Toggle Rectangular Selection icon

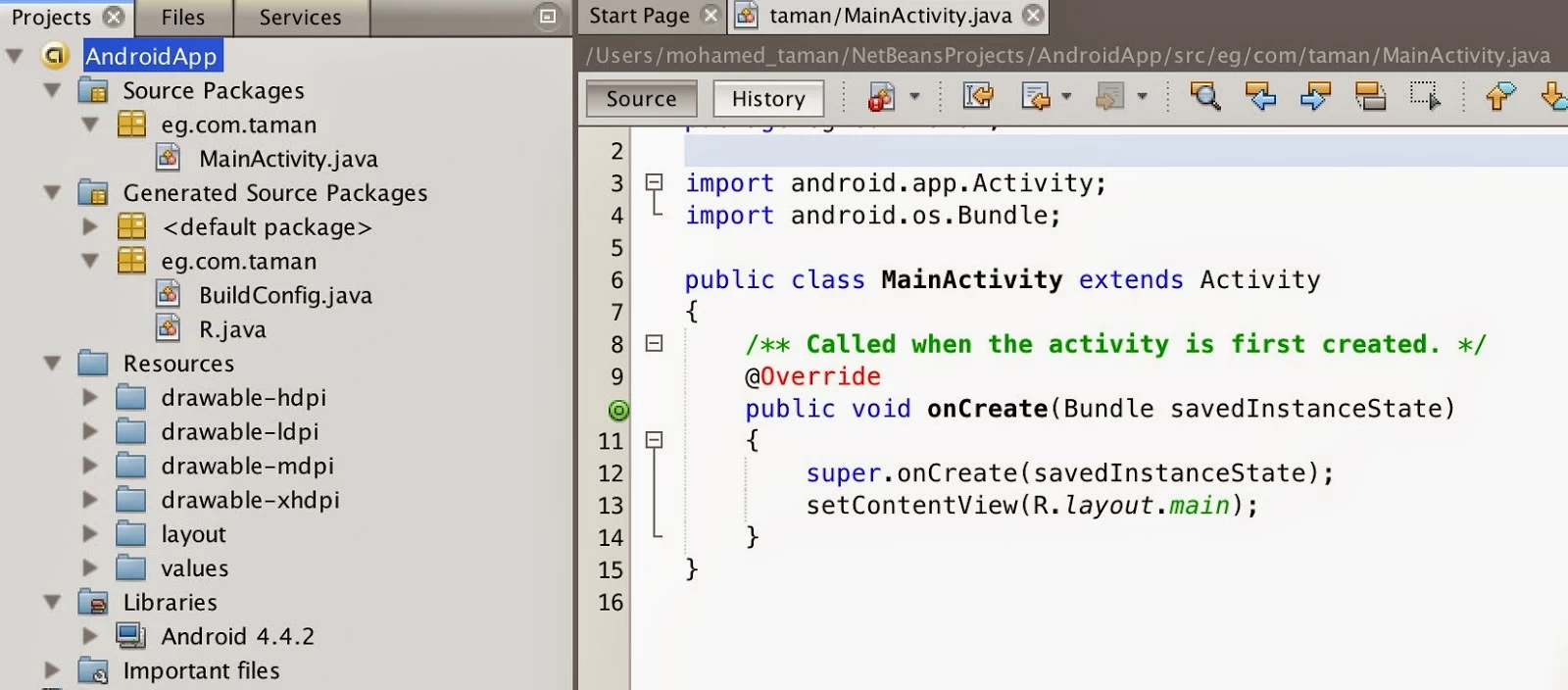[x=1425, y=96]
